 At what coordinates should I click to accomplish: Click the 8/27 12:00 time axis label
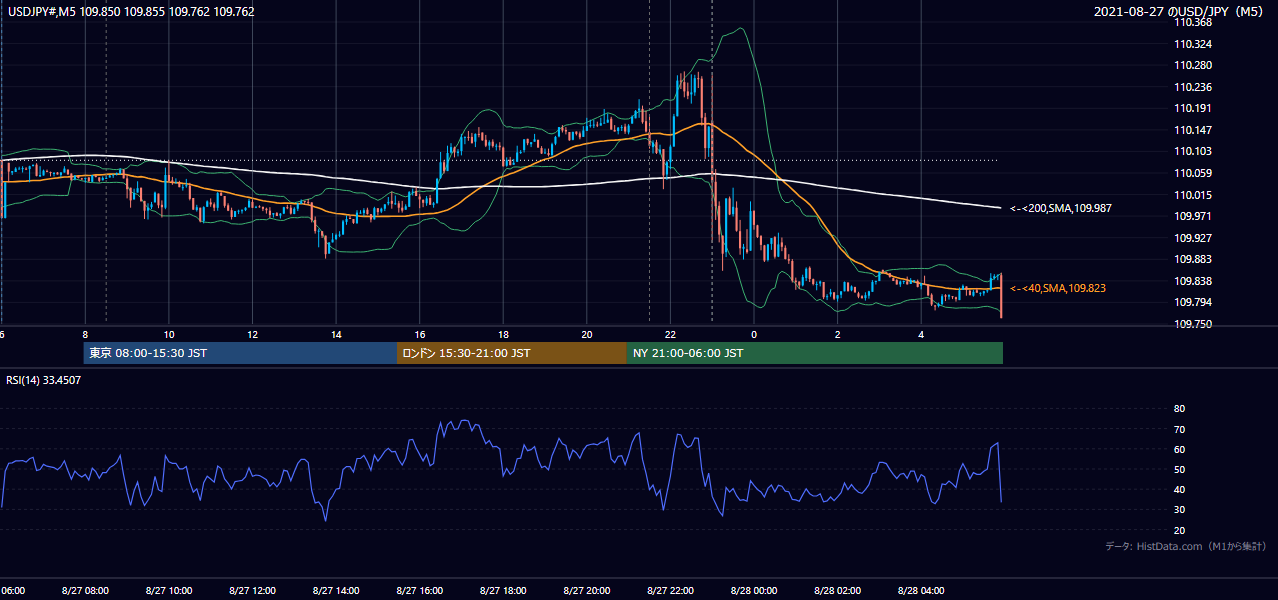(x=252, y=591)
